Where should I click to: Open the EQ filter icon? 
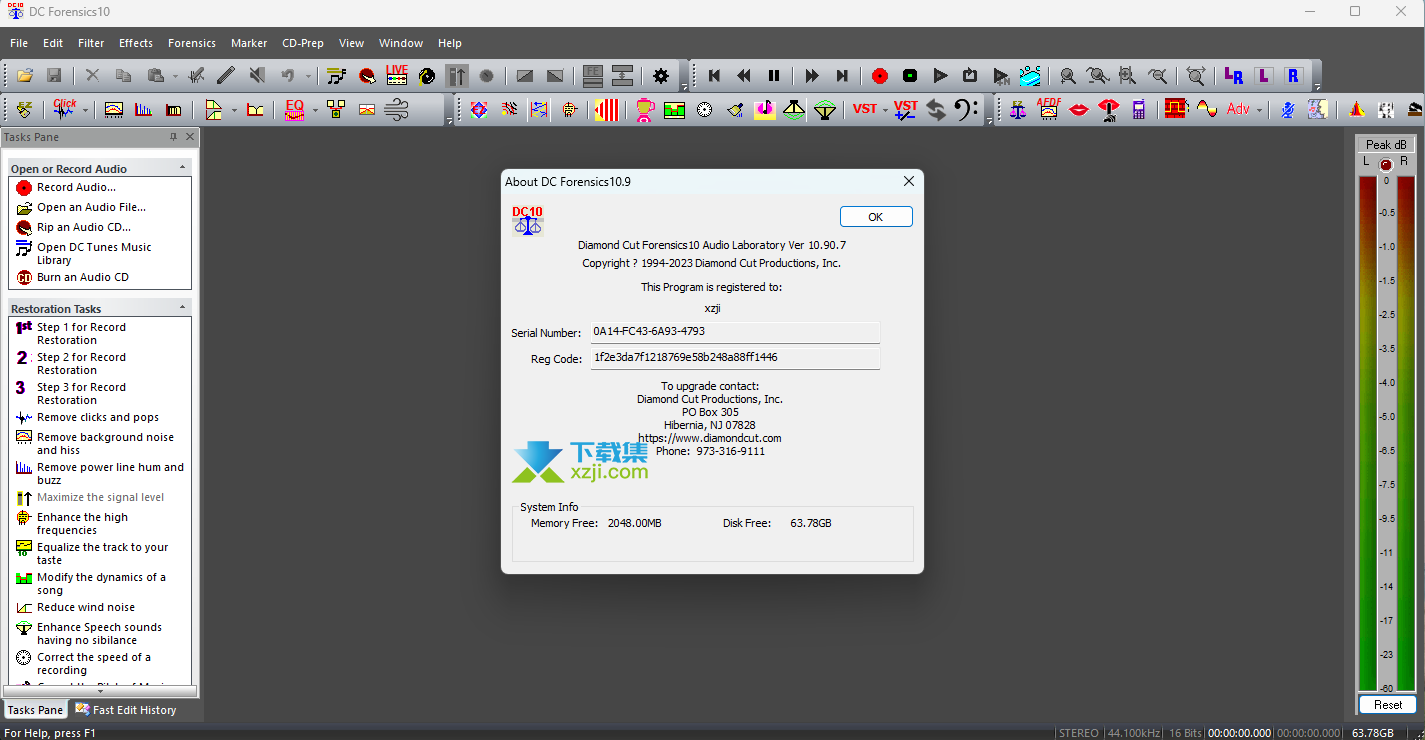click(x=294, y=110)
